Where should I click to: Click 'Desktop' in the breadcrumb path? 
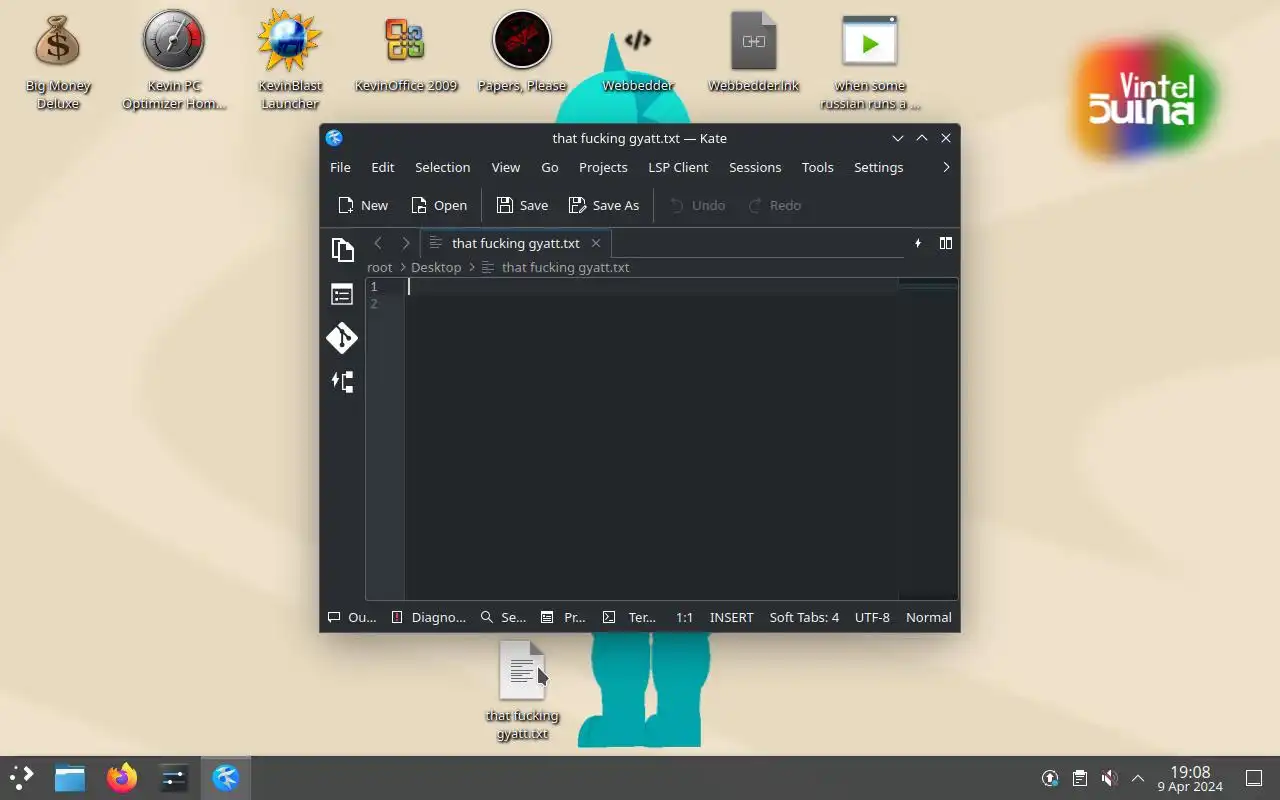(x=436, y=267)
